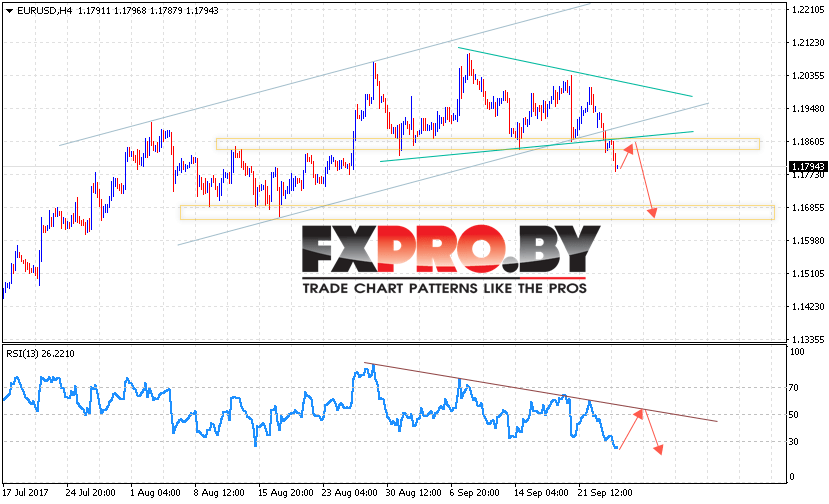Select the RSI scale level 70

click(x=794, y=388)
